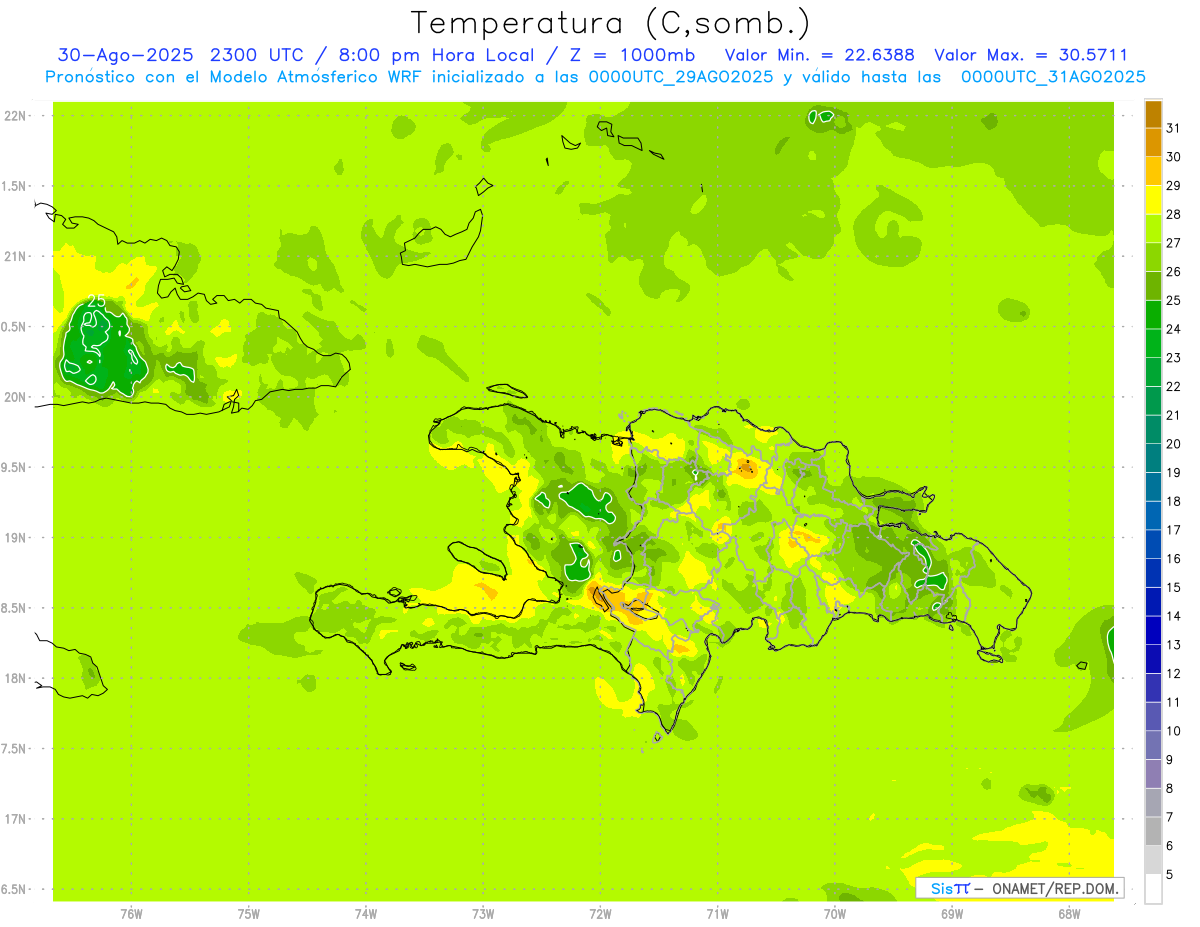Click the '18N' latitude label
This screenshot has width=1200, height=927.
(x=15, y=679)
